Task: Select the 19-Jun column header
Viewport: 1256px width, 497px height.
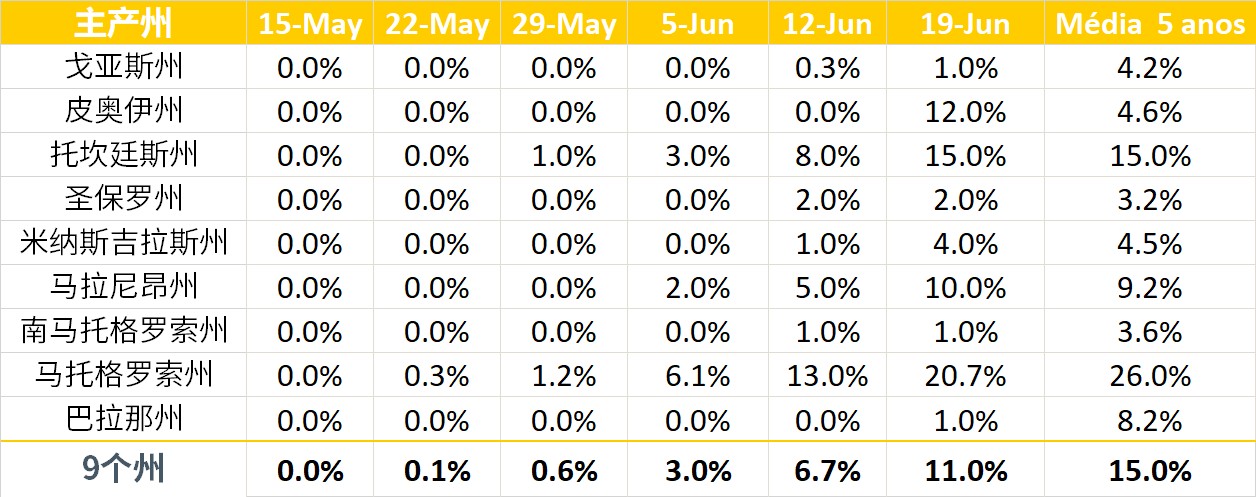Action: click(974, 25)
